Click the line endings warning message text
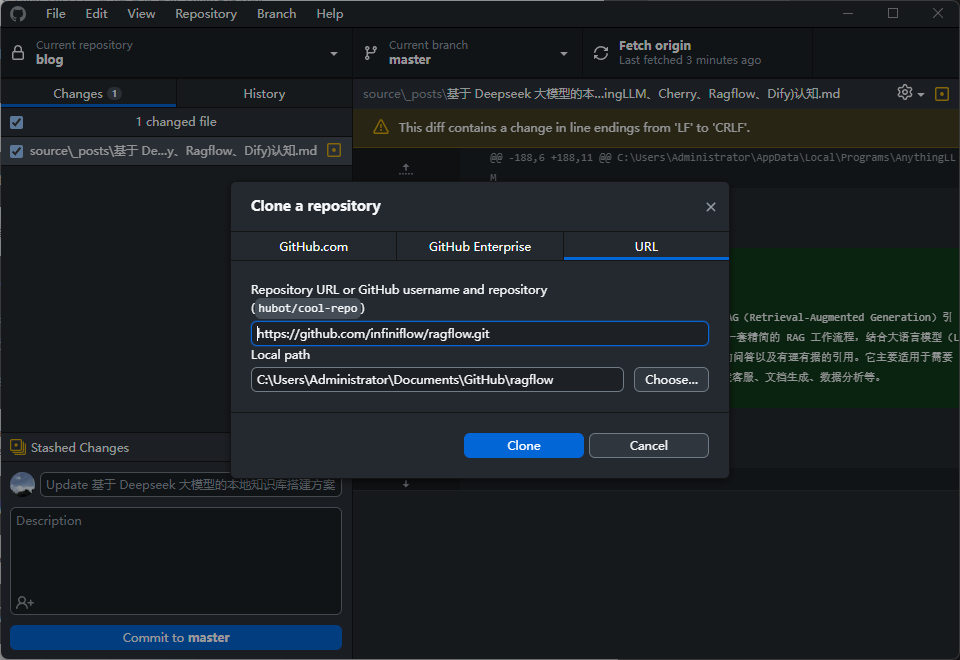The image size is (960, 660). 574,127
